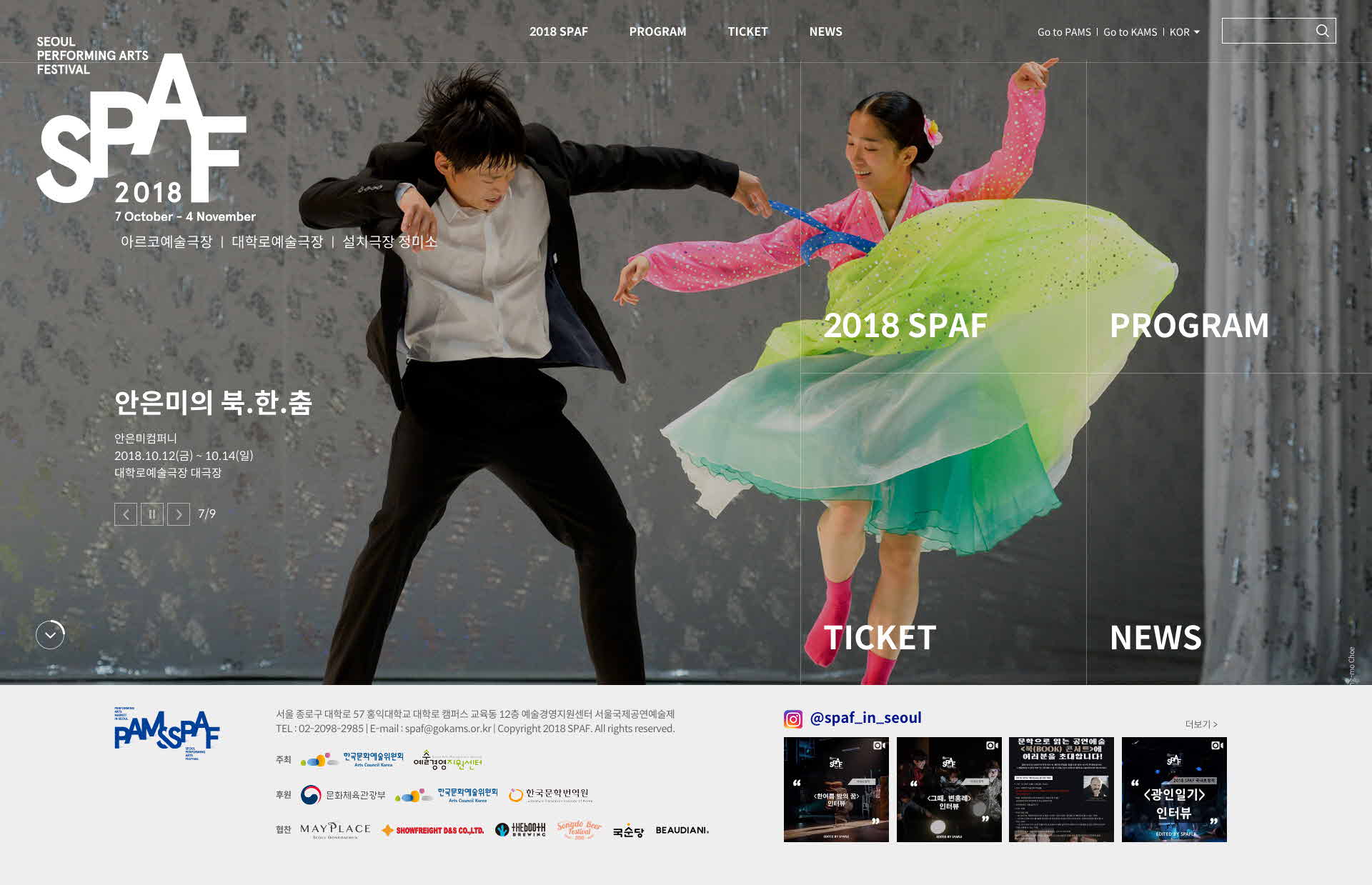Click the search magnifier icon
The image size is (1372, 885).
[1322, 31]
